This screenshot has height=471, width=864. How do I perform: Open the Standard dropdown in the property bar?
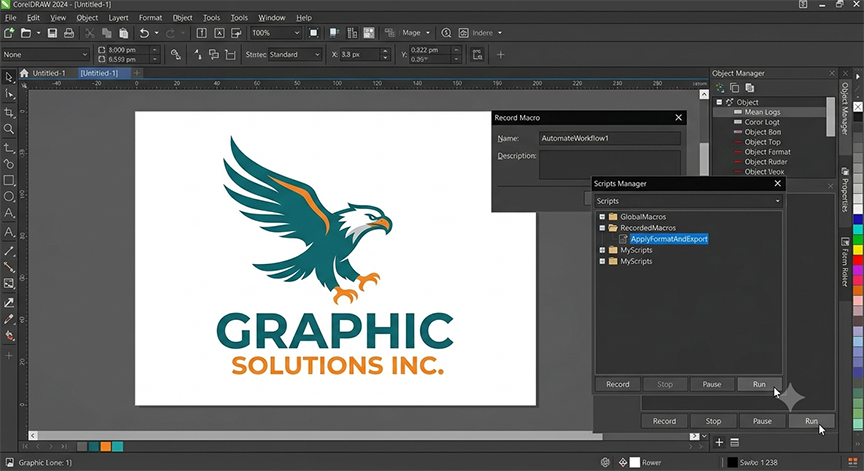[295, 55]
